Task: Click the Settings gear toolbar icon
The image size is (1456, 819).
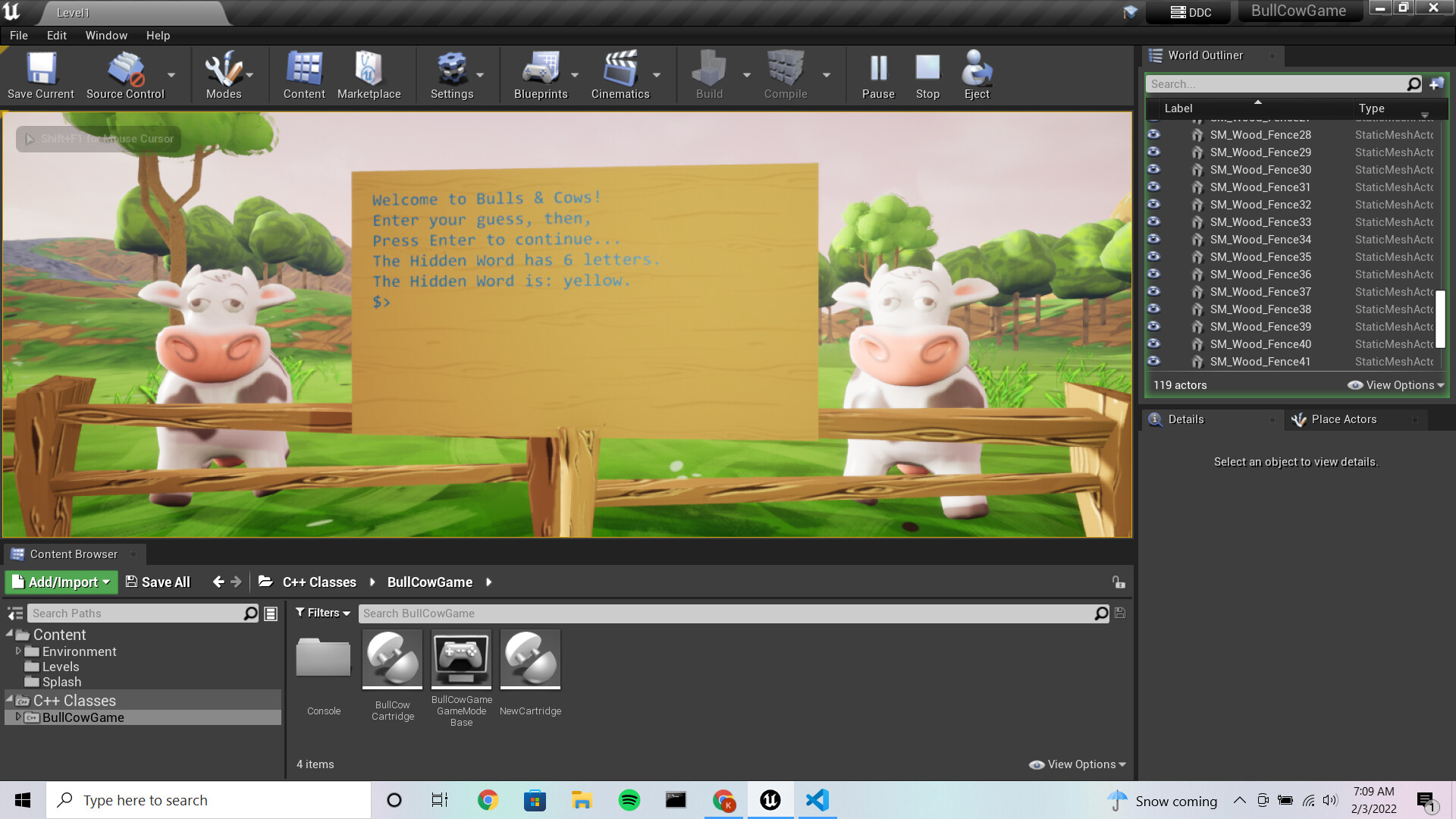Action: (452, 75)
